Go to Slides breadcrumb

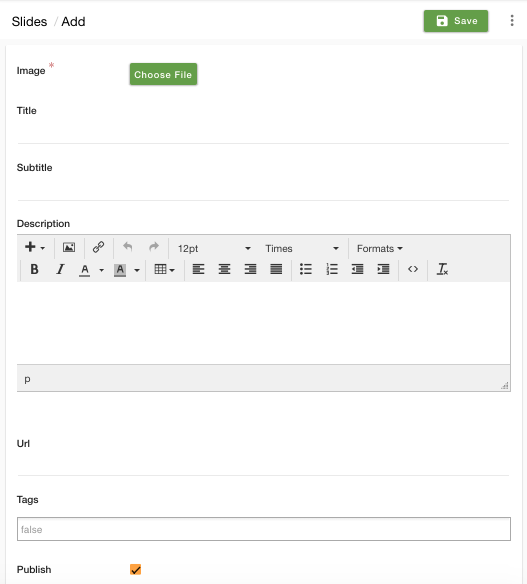click(29, 22)
